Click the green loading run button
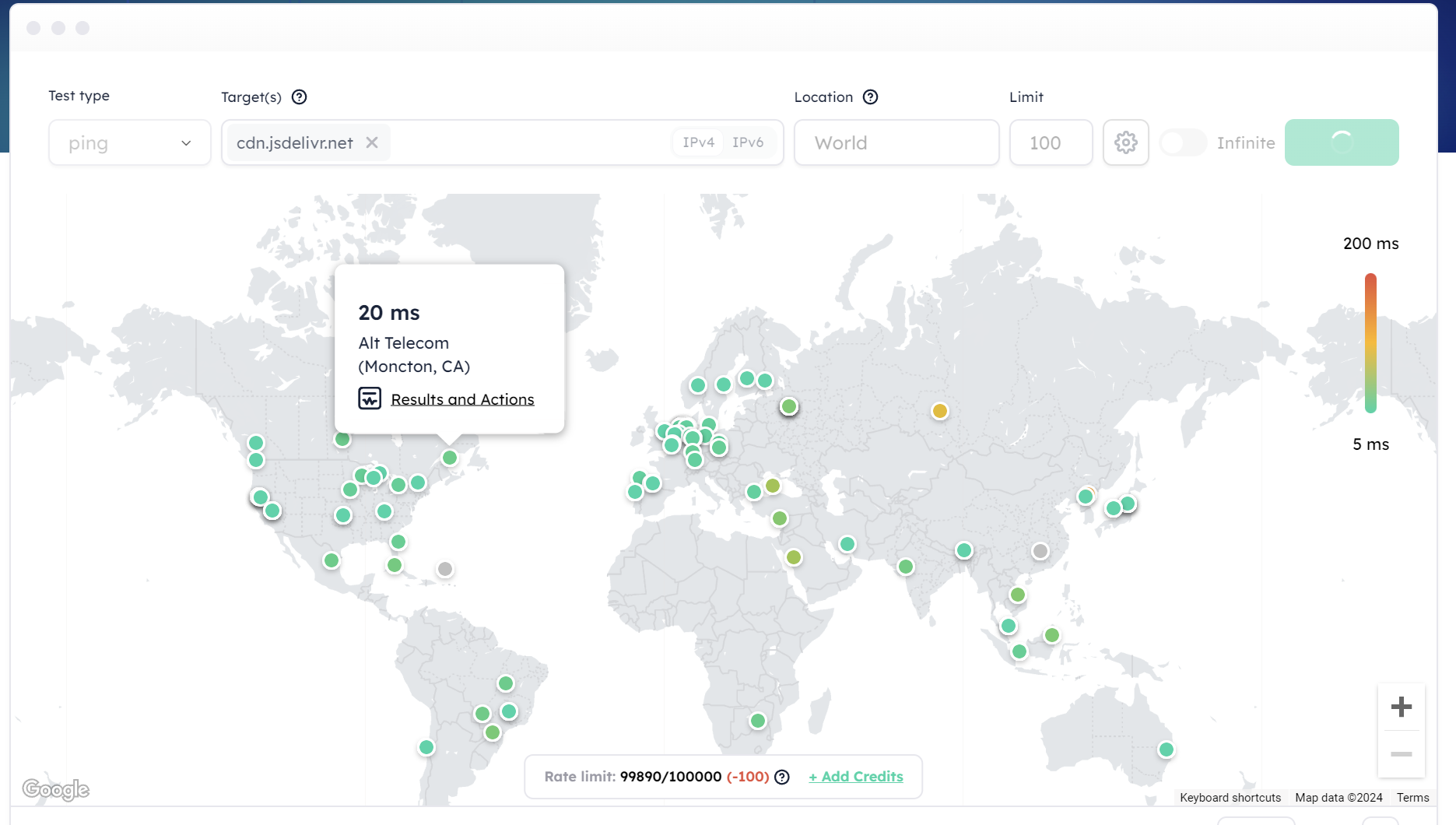This screenshot has width=1456, height=825. click(x=1342, y=142)
